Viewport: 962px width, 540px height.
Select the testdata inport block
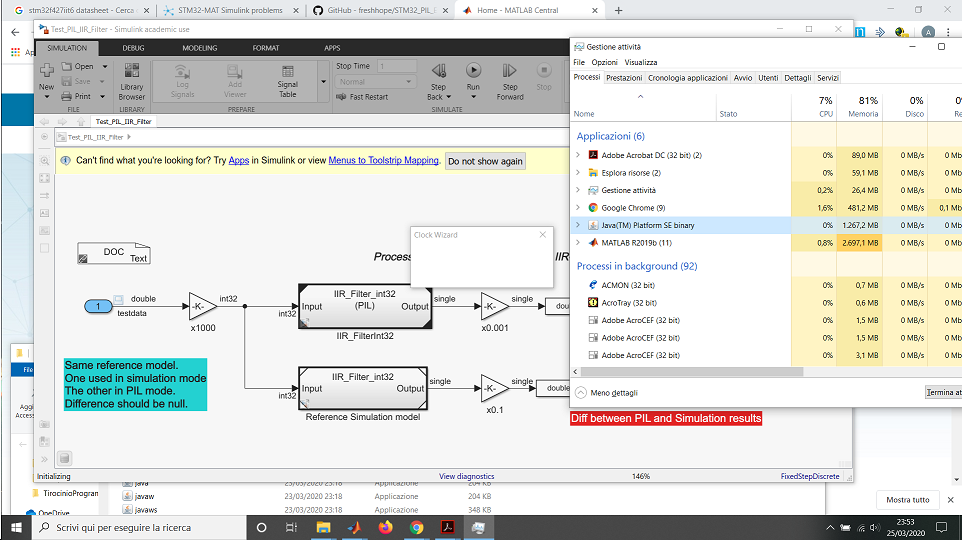98,306
